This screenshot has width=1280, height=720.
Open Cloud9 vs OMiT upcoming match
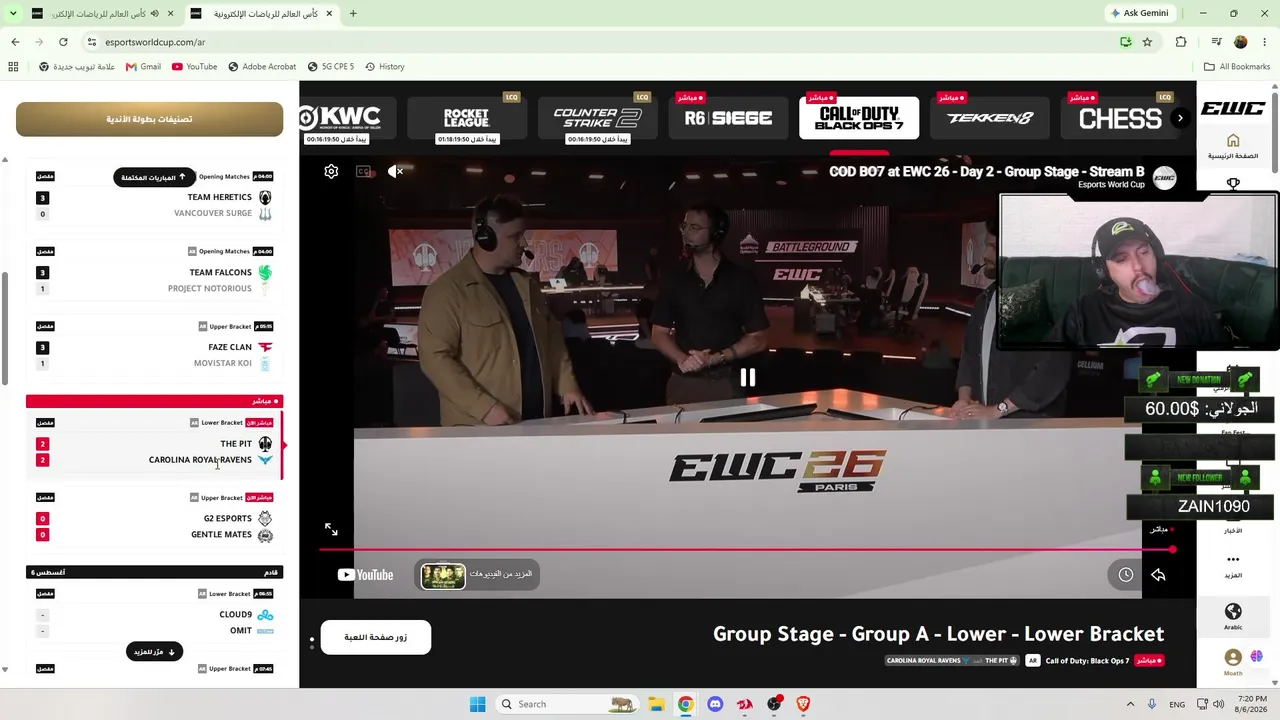(154, 613)
